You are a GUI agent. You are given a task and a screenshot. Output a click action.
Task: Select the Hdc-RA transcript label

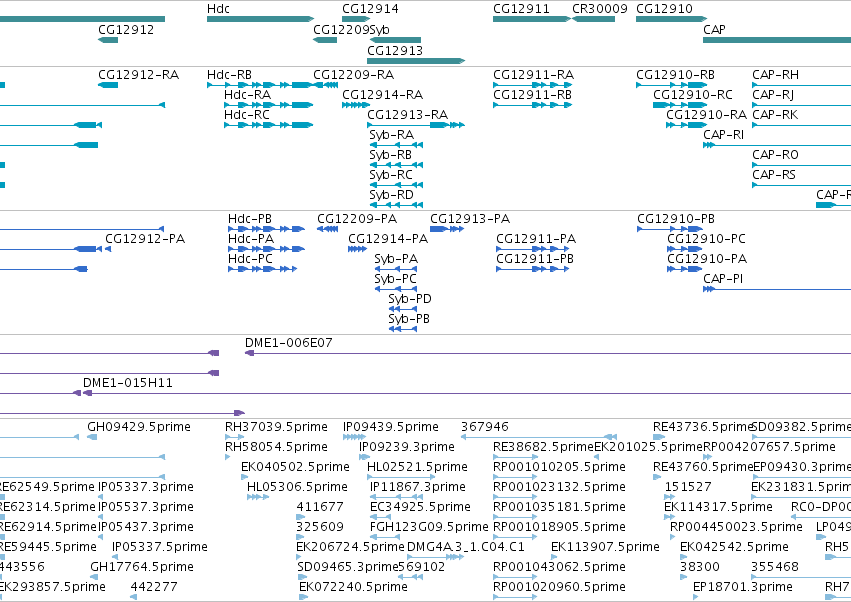point(247,94)
